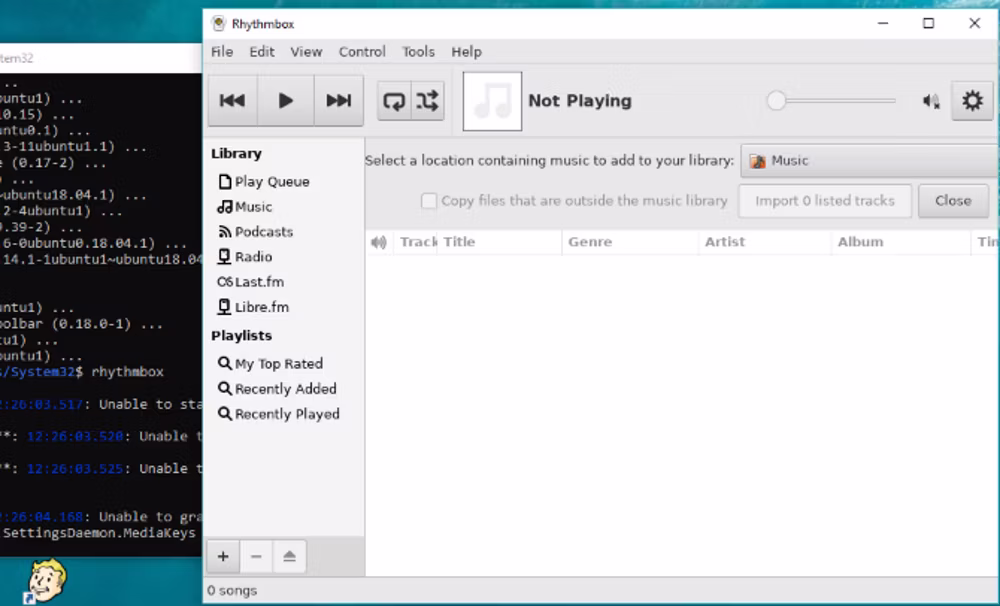Sort by the Album column header
1000x606 pixels.
(x=901, y=242)
